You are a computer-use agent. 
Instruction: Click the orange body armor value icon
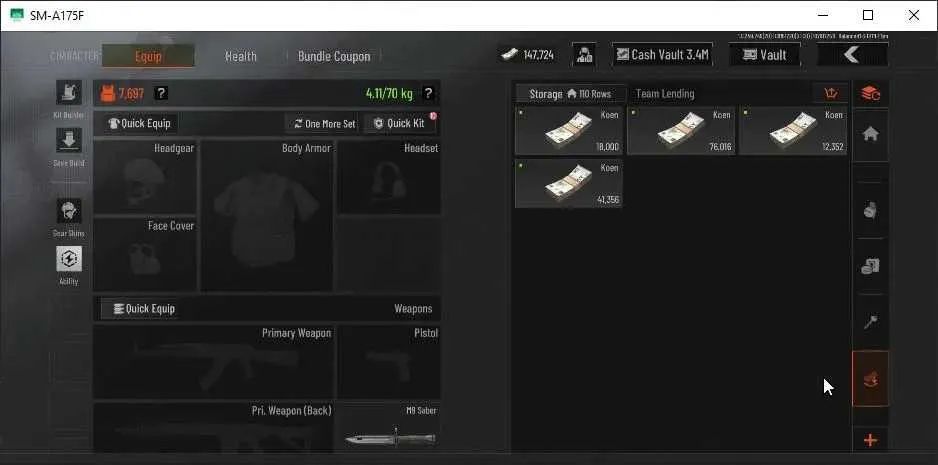tap(108, 94)
